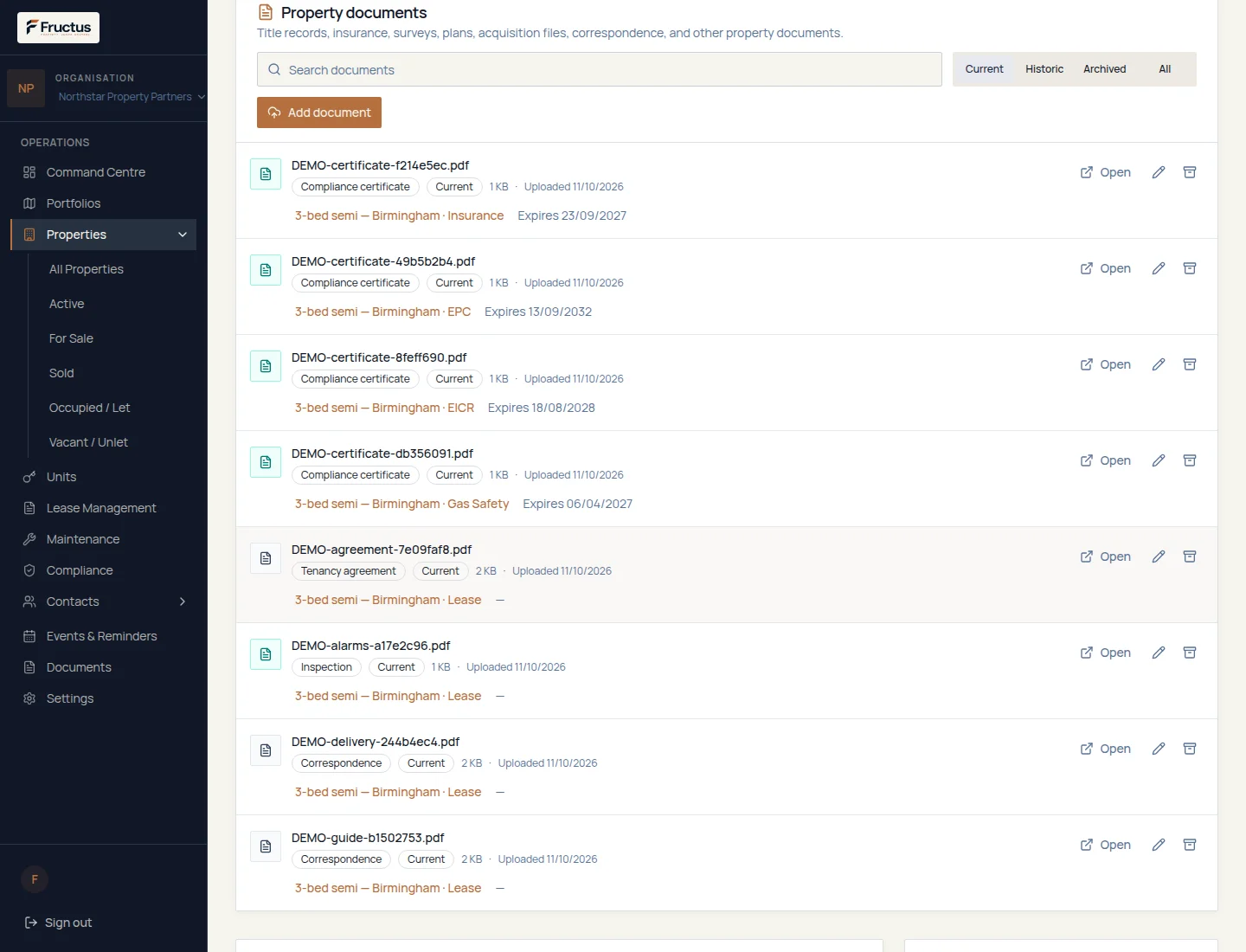
Task: Click file icon beside DEMO-delivery-244b4ec4.pdf
Action: click(266, 750)
